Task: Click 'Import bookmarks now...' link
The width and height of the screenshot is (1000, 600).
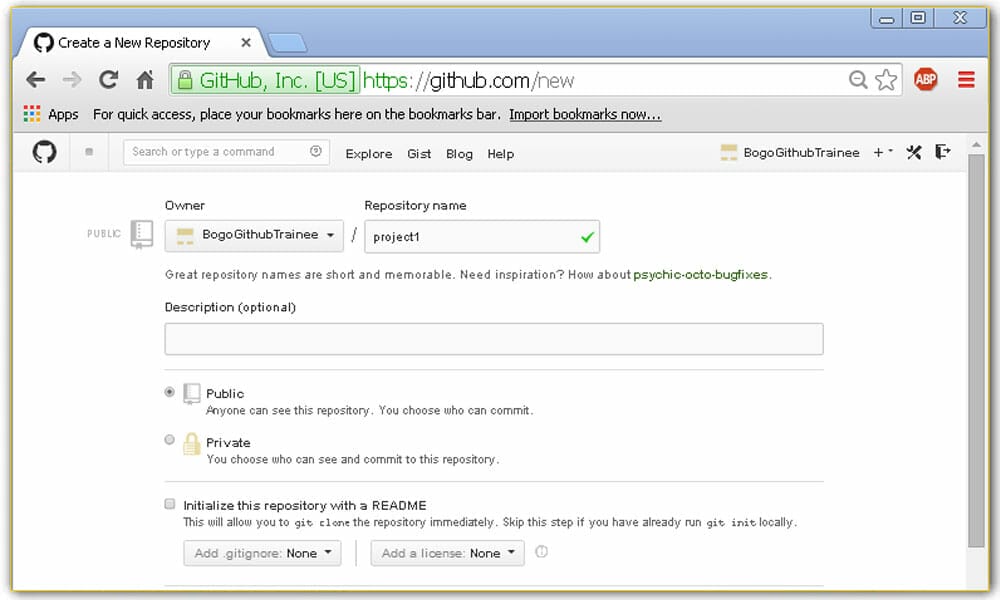Action: [x=585, y=114]
